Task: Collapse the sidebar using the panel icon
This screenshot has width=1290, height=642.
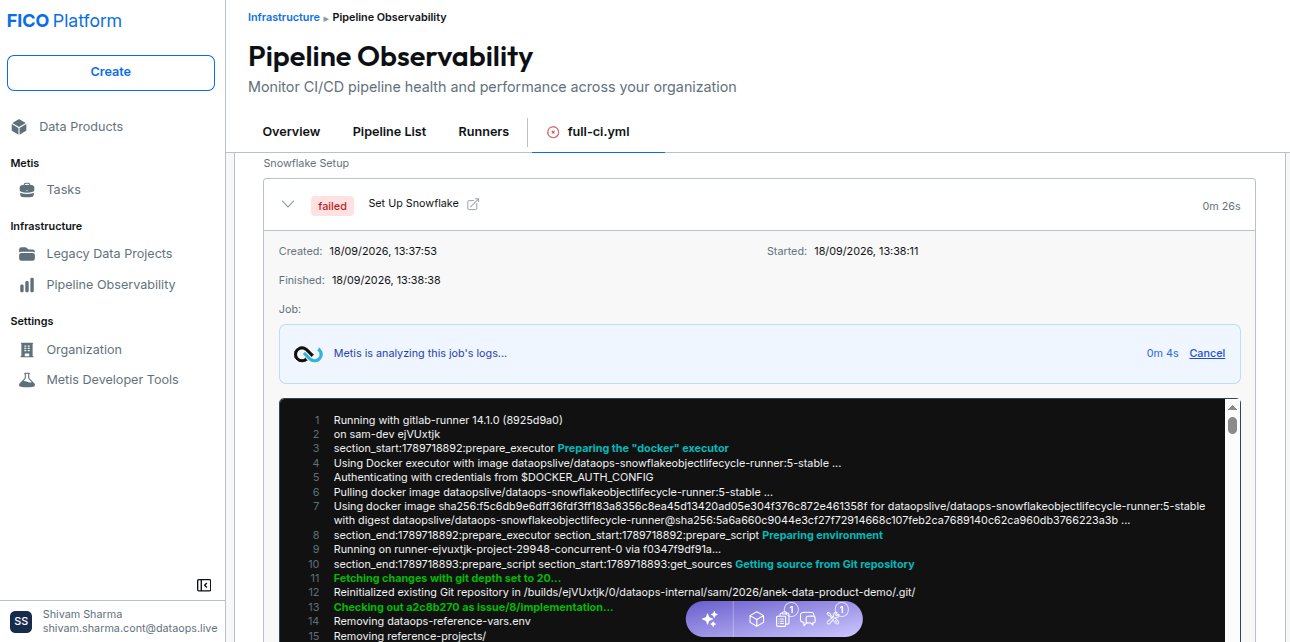Action: point(204,585)
